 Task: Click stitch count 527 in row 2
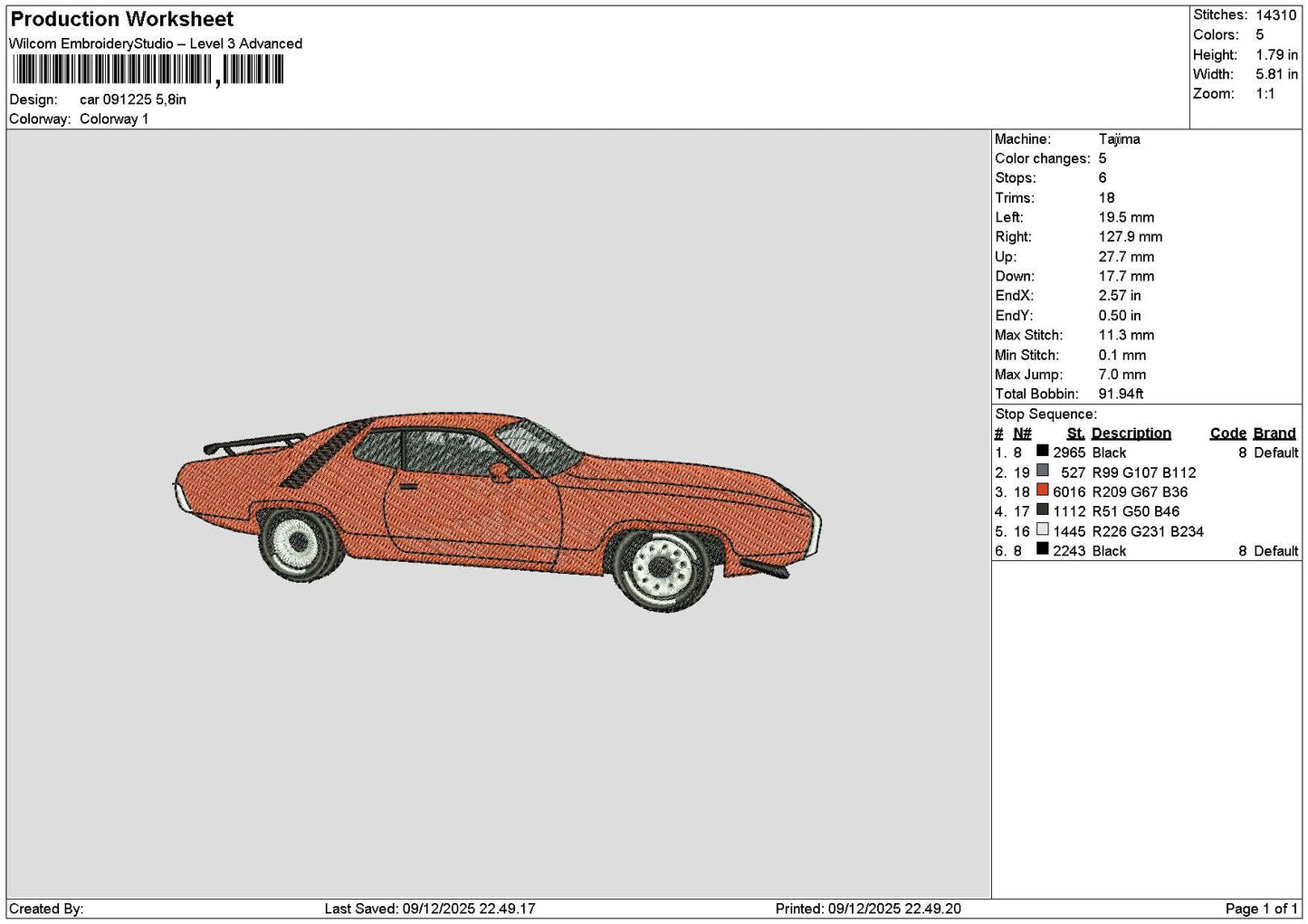pos(1074,472)
